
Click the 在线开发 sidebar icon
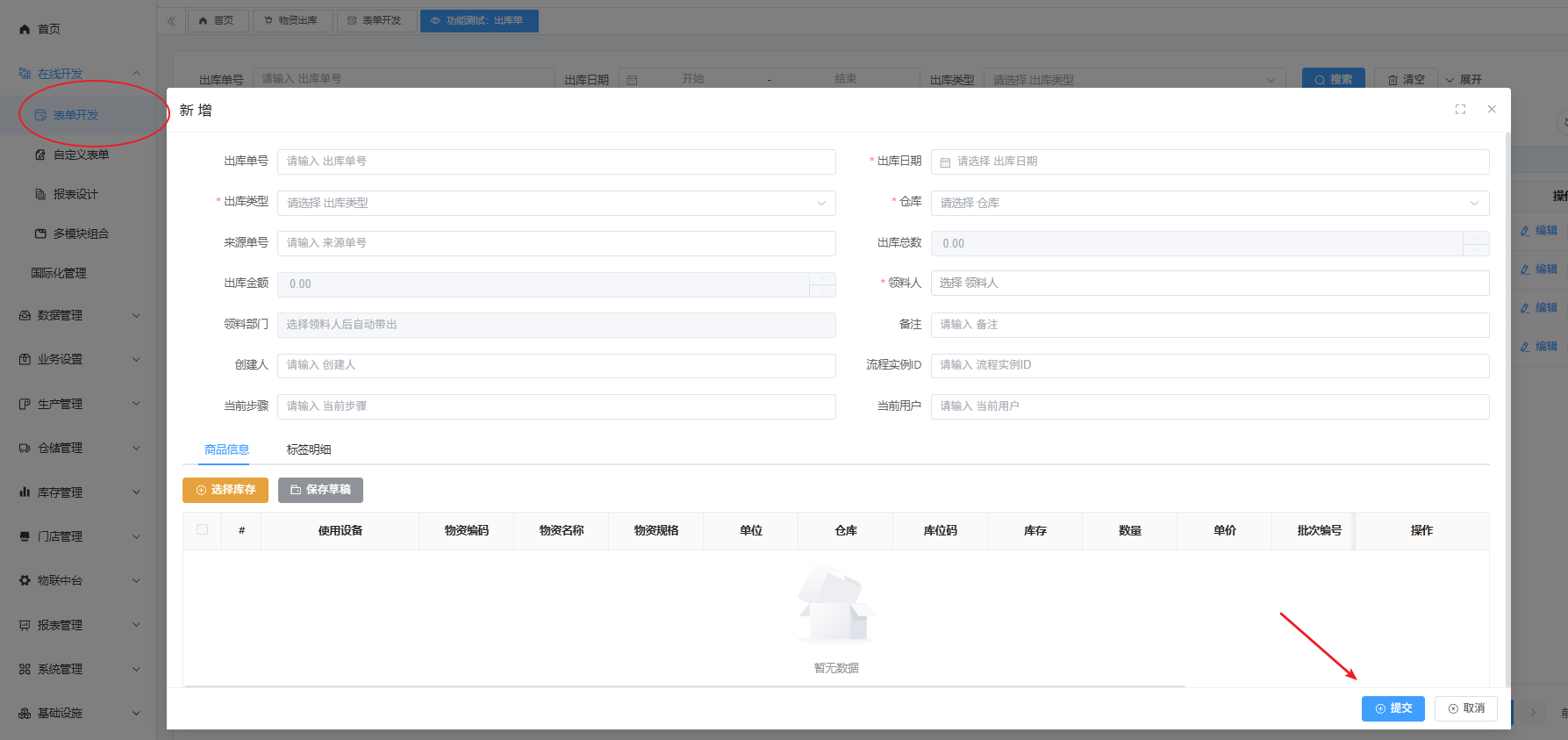25,74
